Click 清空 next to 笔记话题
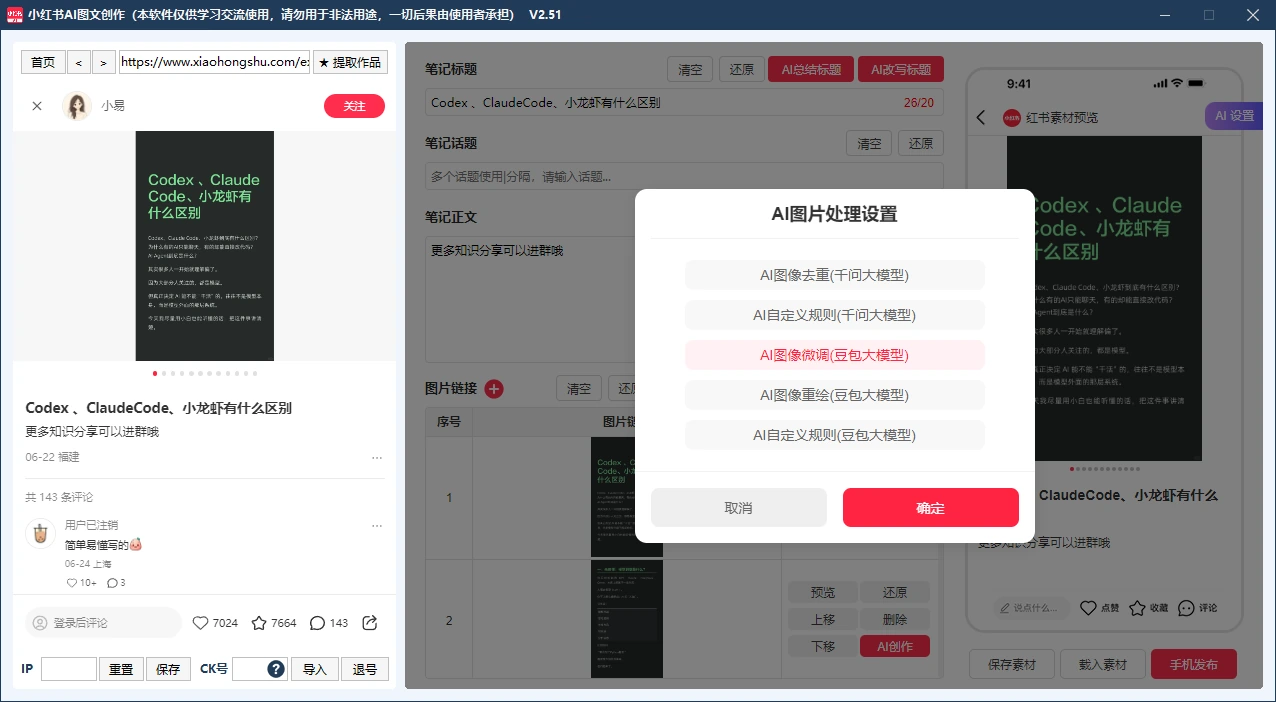 point(869,143)
